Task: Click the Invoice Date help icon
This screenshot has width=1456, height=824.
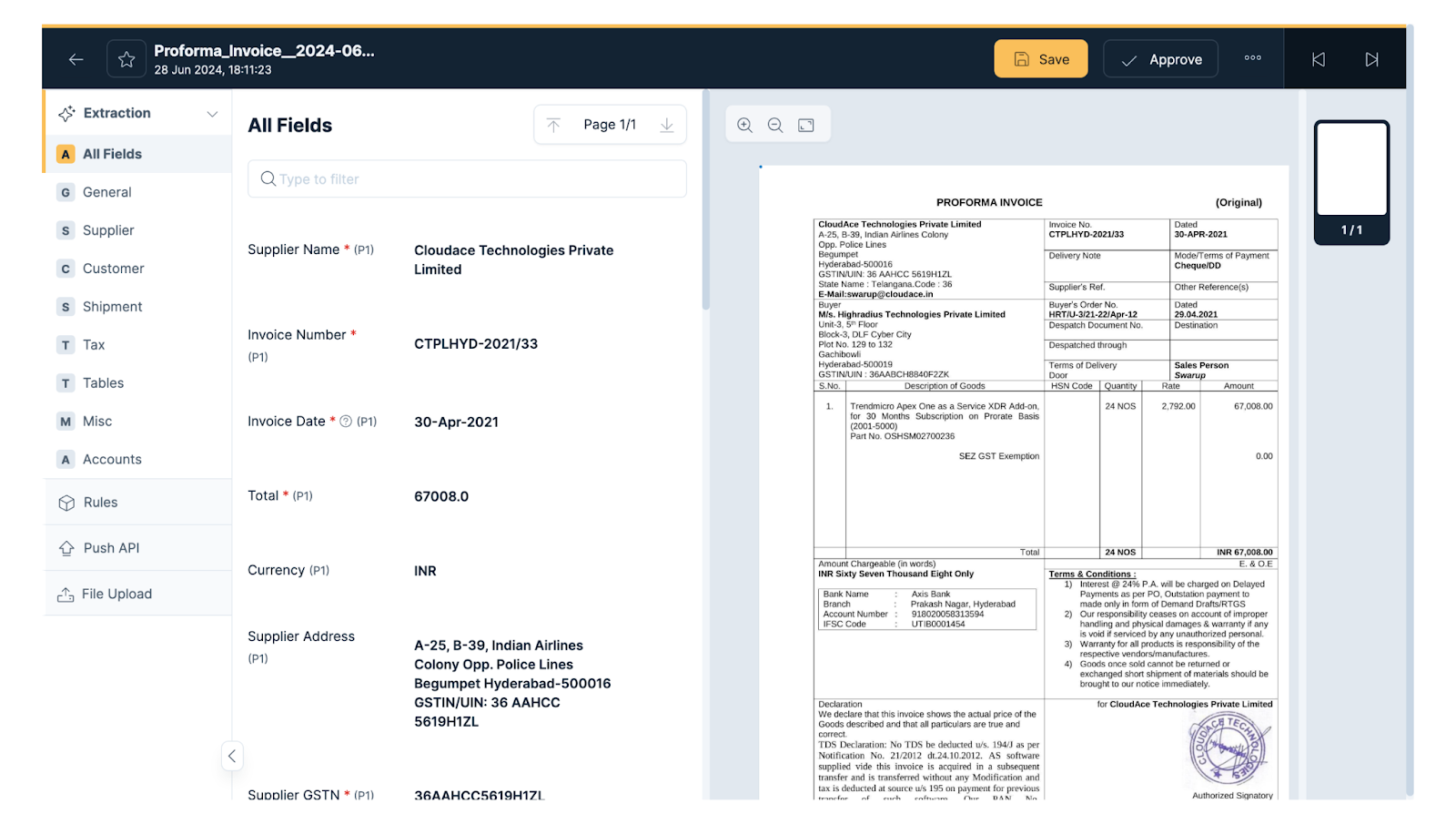Action: click(346, 422)
